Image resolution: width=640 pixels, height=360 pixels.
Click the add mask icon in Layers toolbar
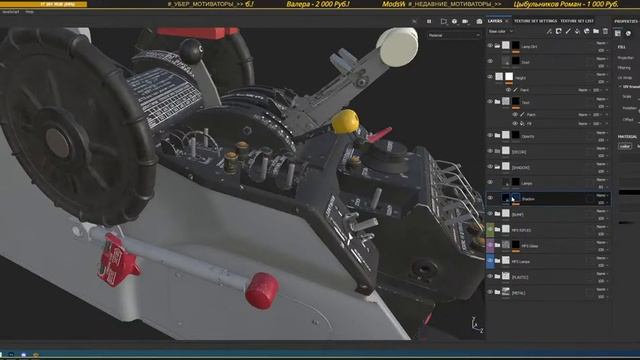coord(559,31)
